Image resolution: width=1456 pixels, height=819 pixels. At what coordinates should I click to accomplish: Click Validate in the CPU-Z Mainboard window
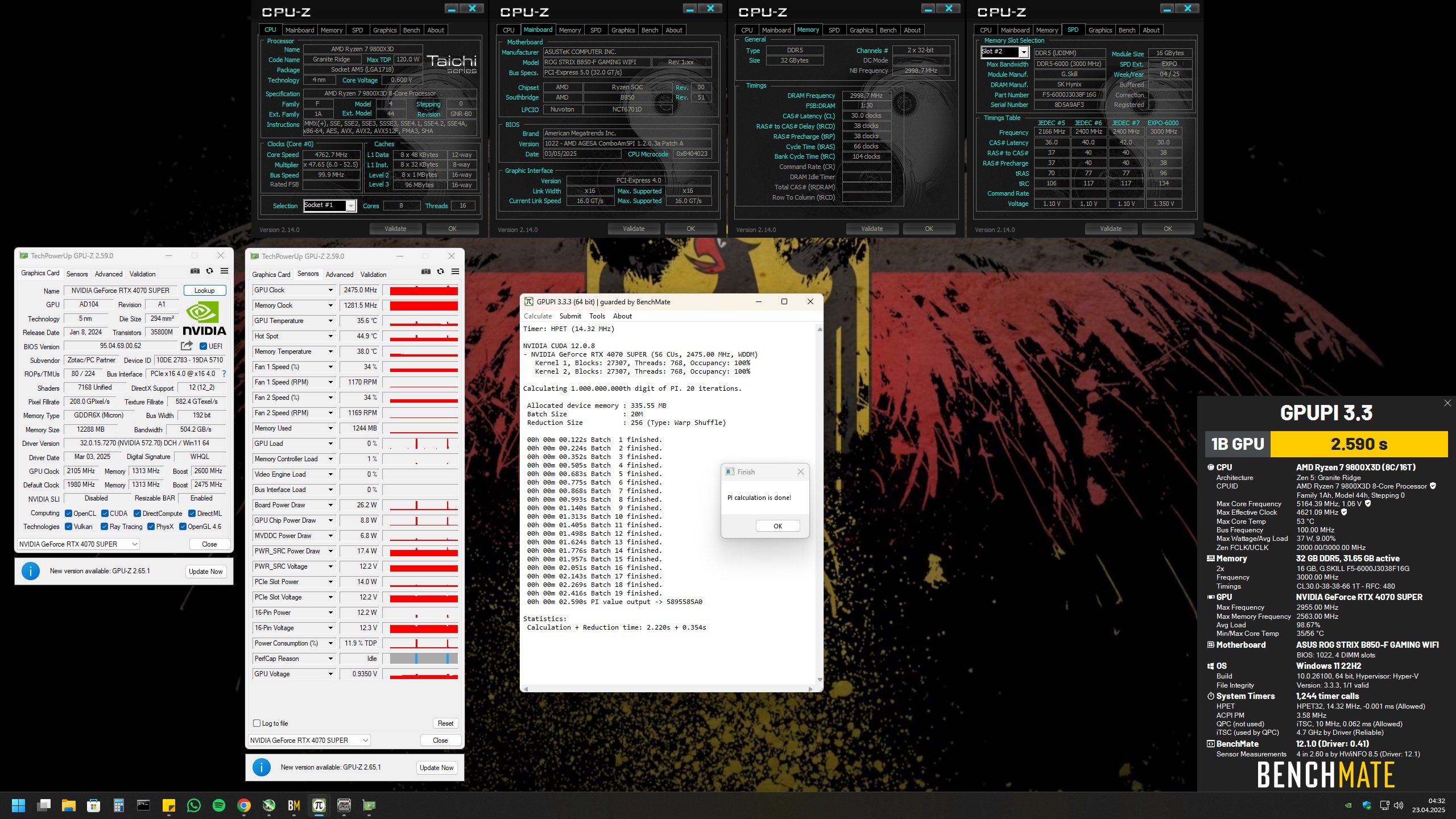pyautogui.click(x=634, y=229)
